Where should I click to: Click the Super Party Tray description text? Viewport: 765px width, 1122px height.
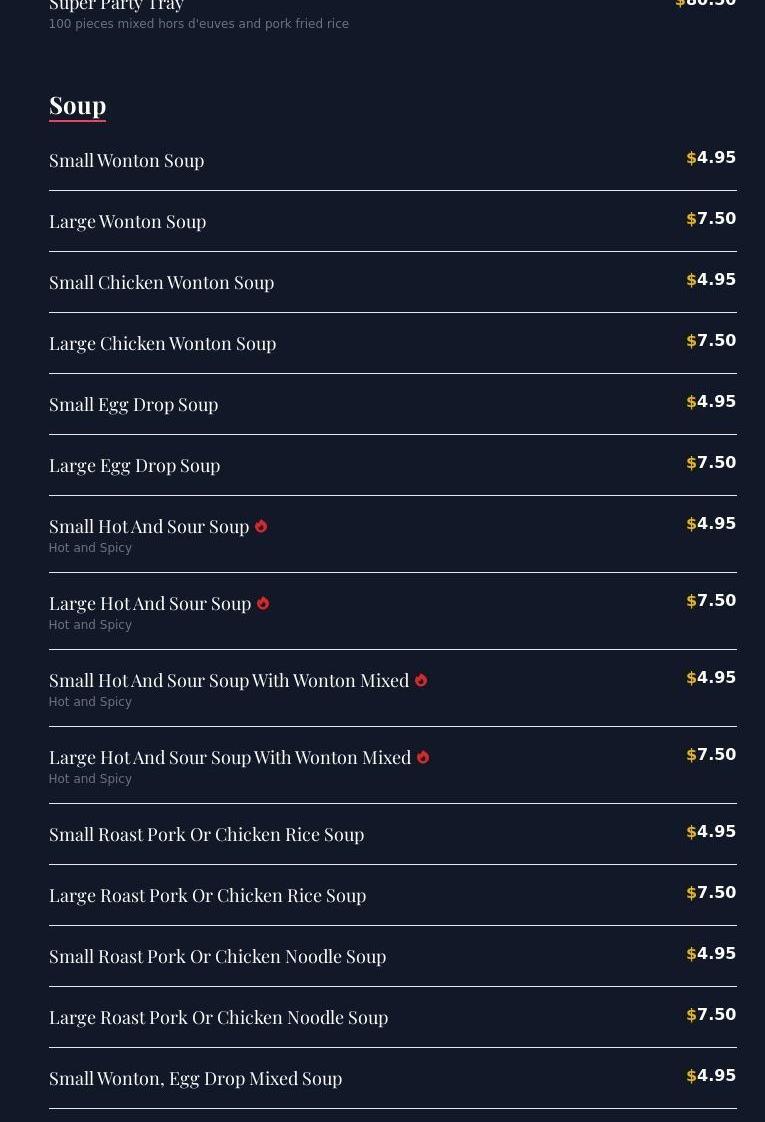[x=198, y=24]
